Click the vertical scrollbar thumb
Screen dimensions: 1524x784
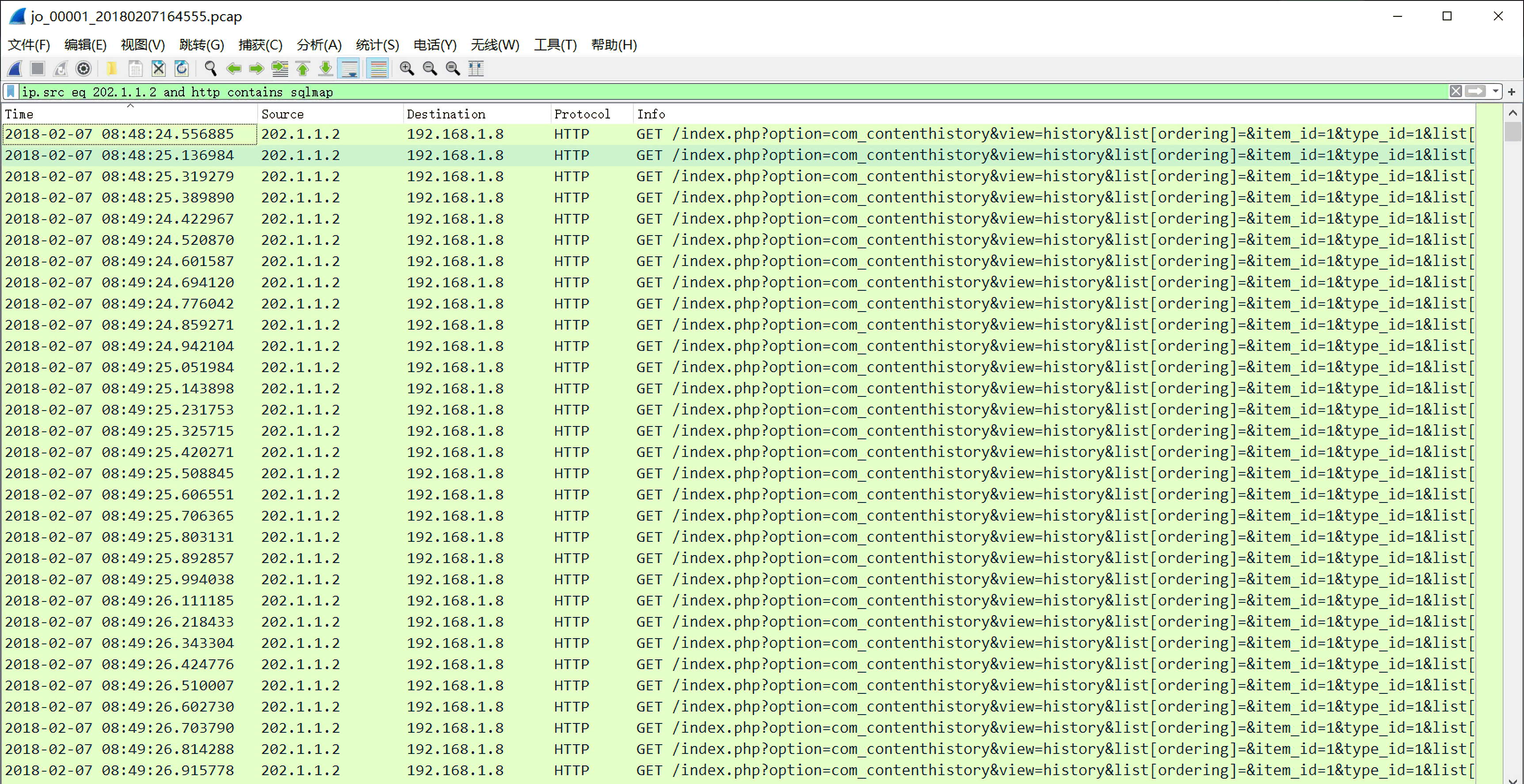1513,131
